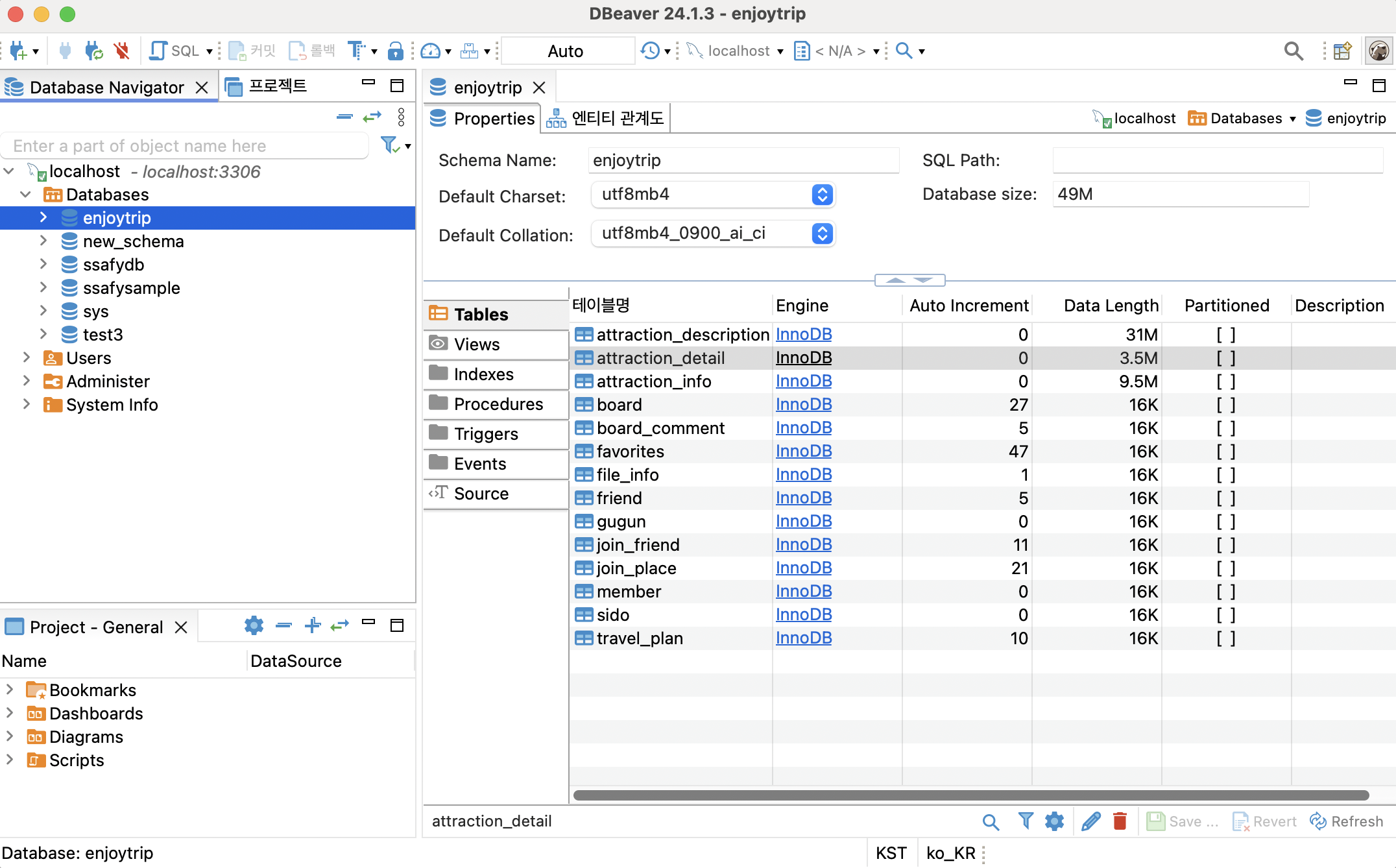
Task: Click the delete trash icon in bottom bar
Action: [1120, 821]
